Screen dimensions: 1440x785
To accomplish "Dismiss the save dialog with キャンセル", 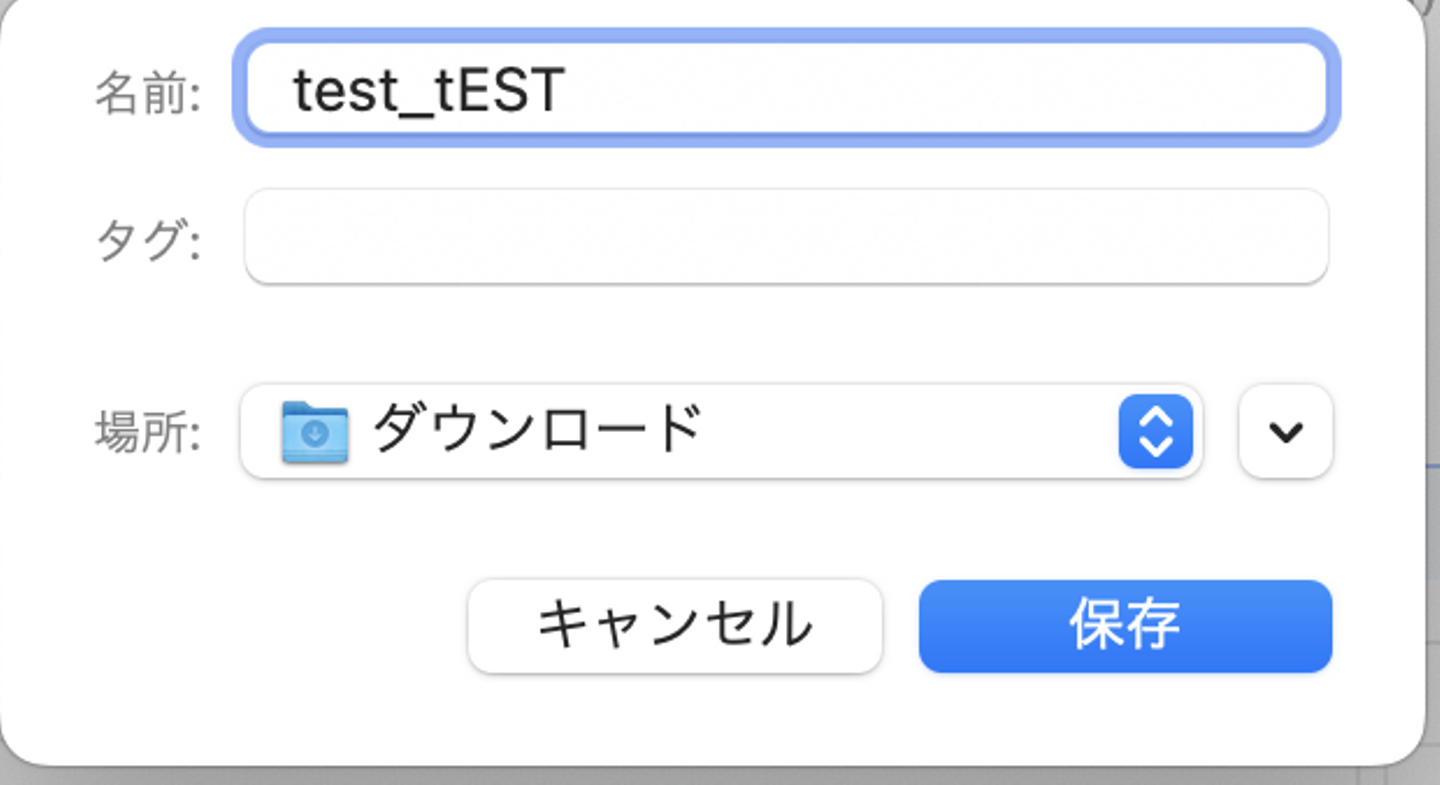I will click(x=675, y=626).
